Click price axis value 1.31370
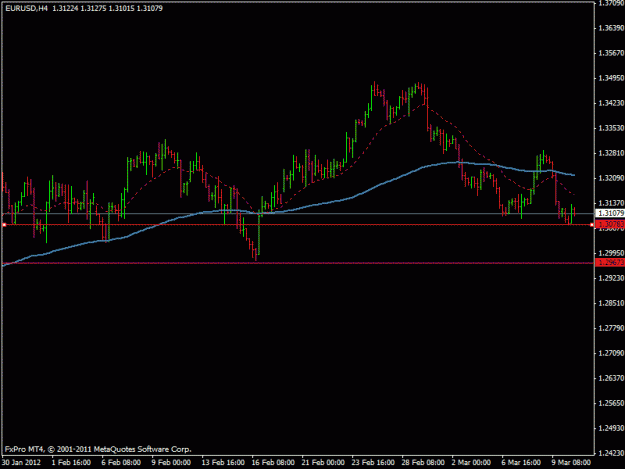625x469 pixels. click(611, 203)
